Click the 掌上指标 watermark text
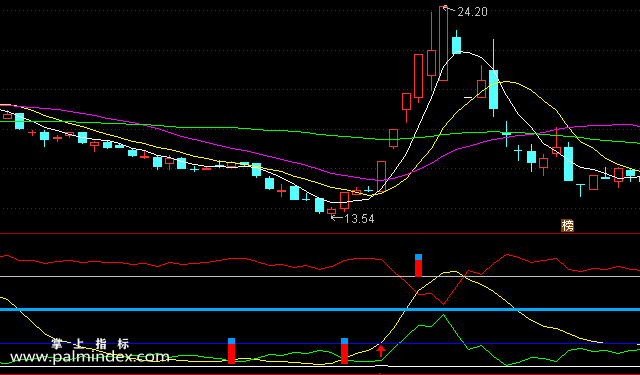640x375 pixels. click(x=90, y=344)
